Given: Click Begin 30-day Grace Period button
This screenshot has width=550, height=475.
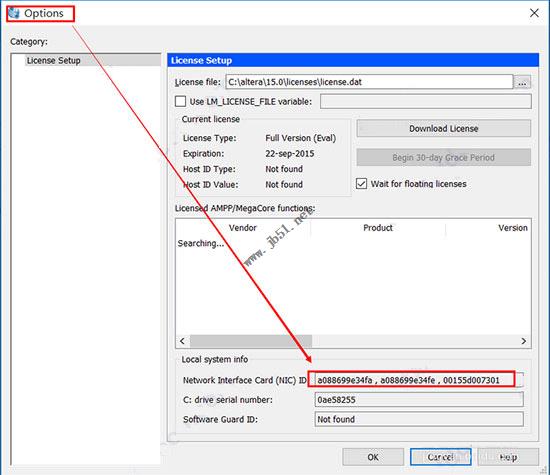Looking at the screenshot, I should click(444, 158).
